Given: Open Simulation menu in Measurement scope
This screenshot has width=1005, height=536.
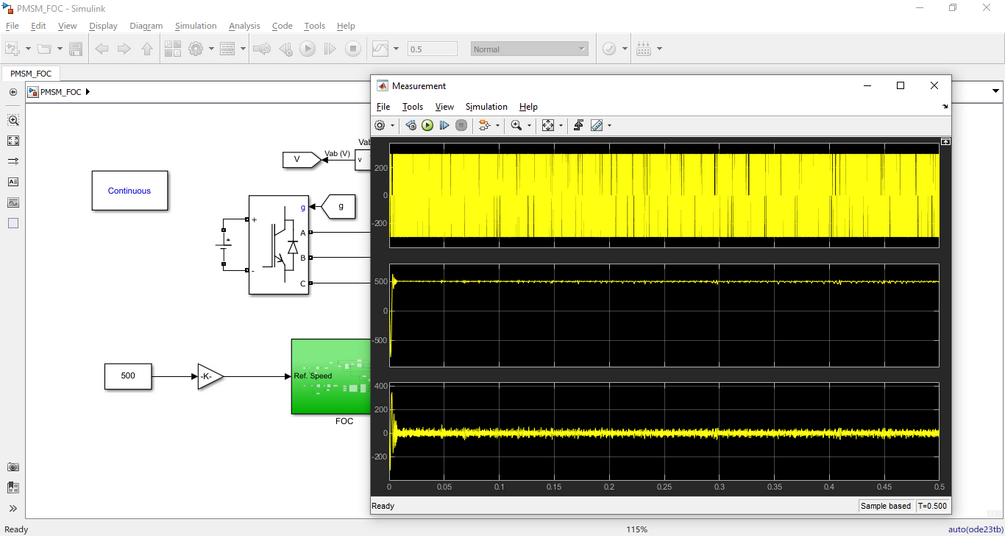Looking at the screenshot, I should click(486, 107).
